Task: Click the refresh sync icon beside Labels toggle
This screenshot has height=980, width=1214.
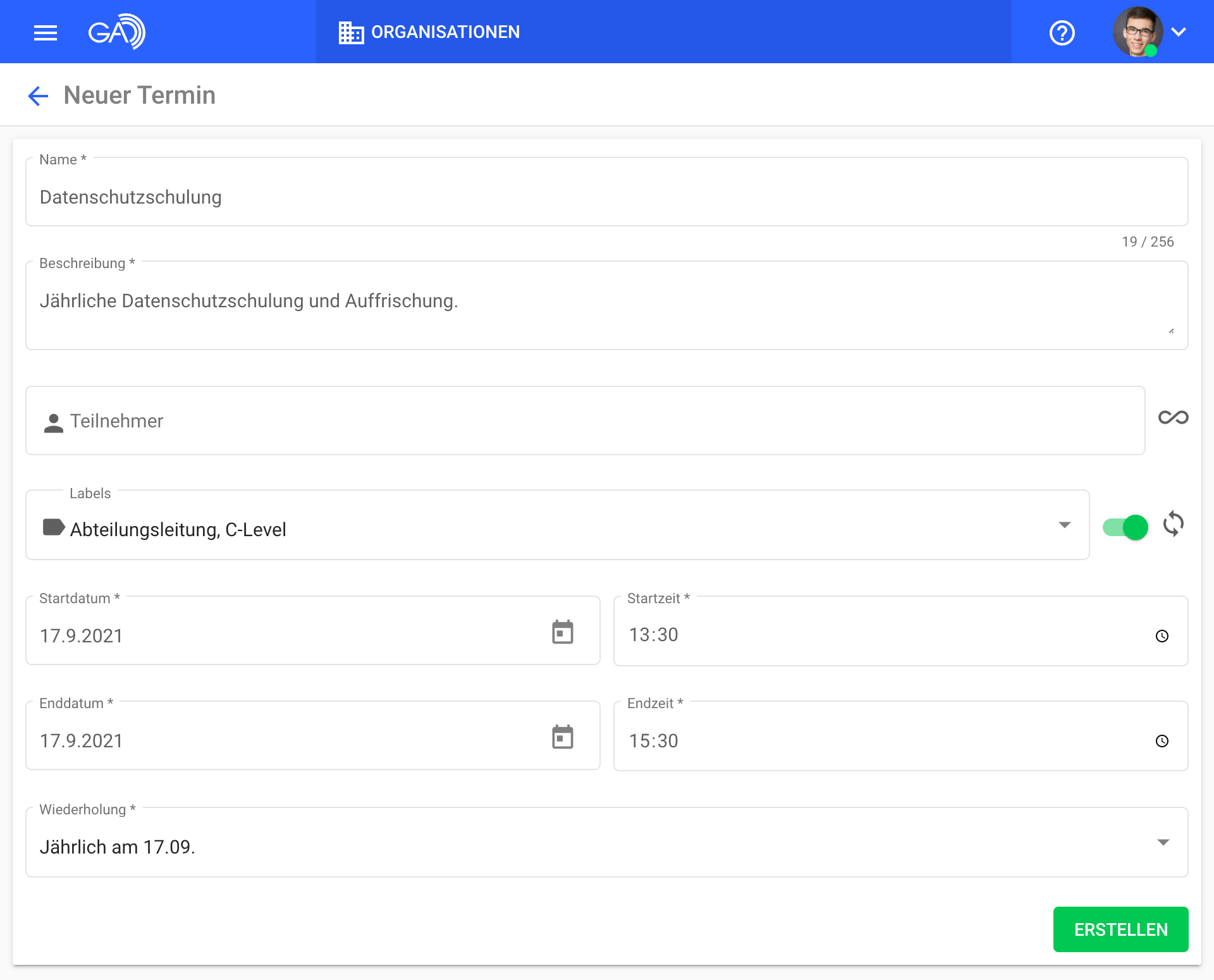Action: [x=1173, y=524]
